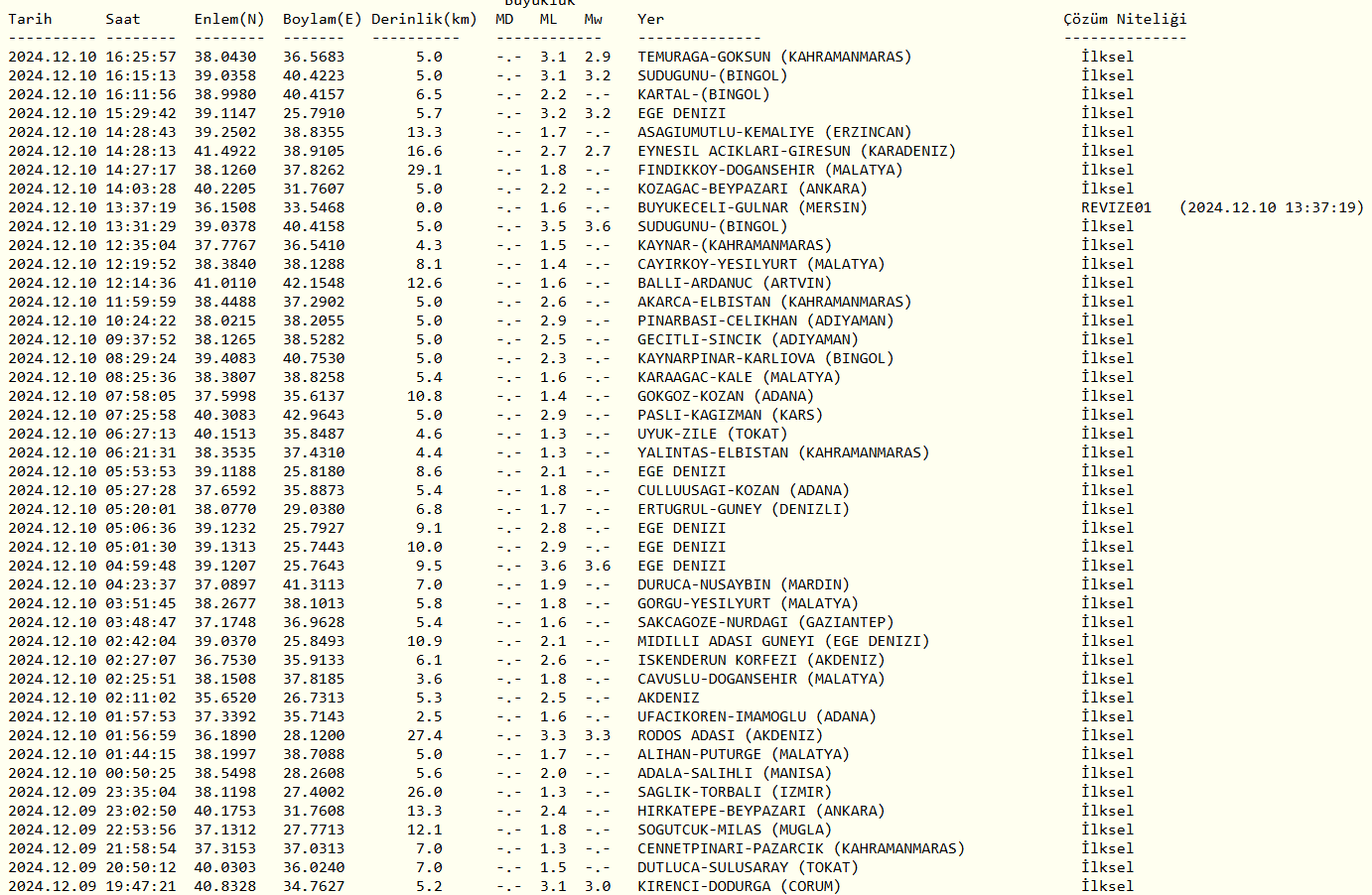Click 'SOGUTCUK-MILAS (MUGLA)' entry

pyautogui.click(x=735, y=830)
